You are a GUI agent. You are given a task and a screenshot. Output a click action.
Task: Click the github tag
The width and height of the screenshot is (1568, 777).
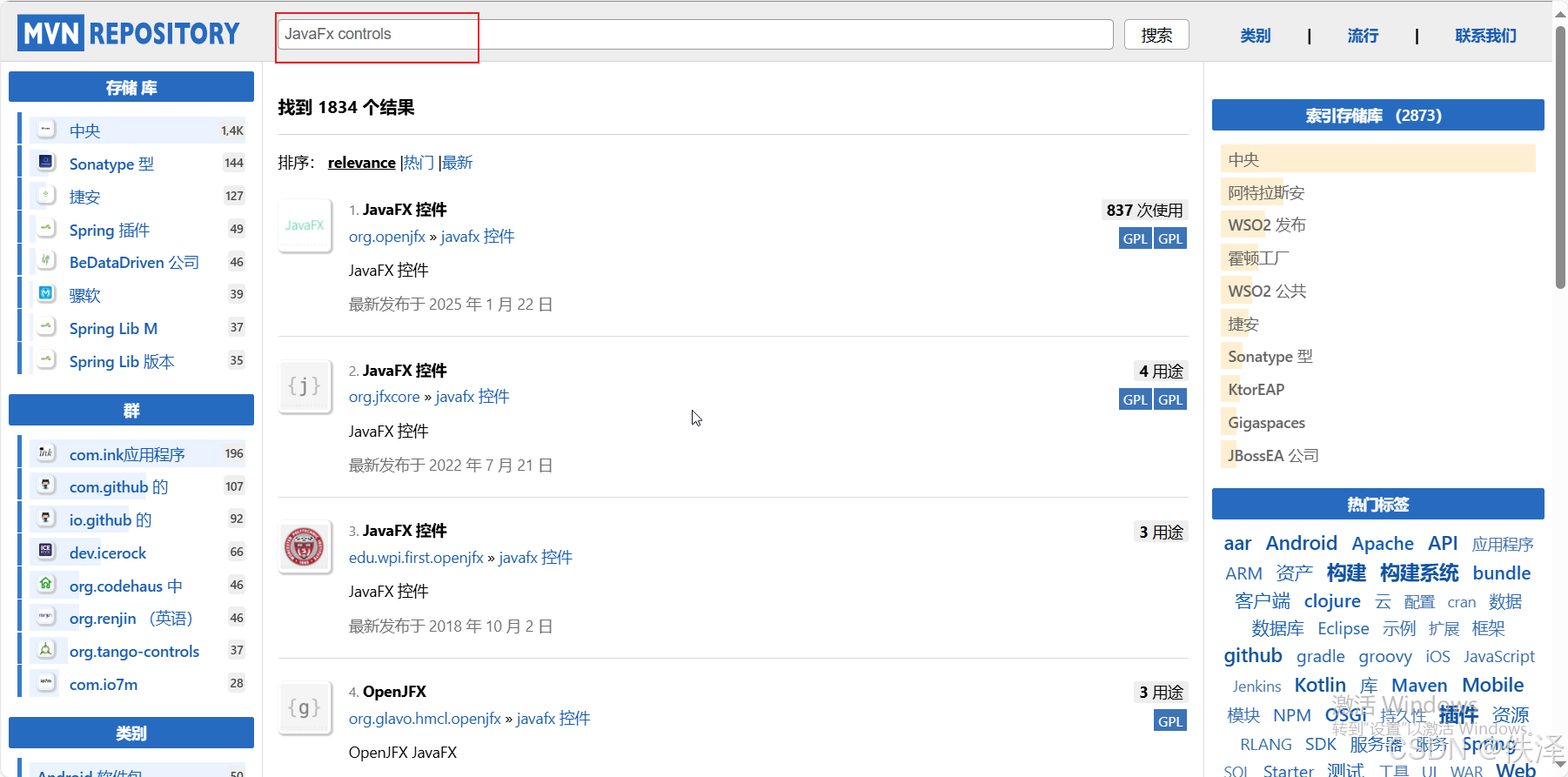pyautogui.click(x=1253, y=655)
